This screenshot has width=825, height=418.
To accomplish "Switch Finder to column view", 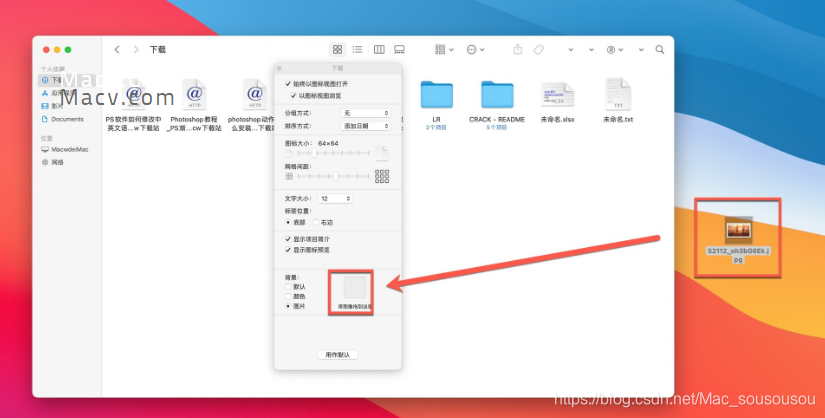I will click(379, 49).
